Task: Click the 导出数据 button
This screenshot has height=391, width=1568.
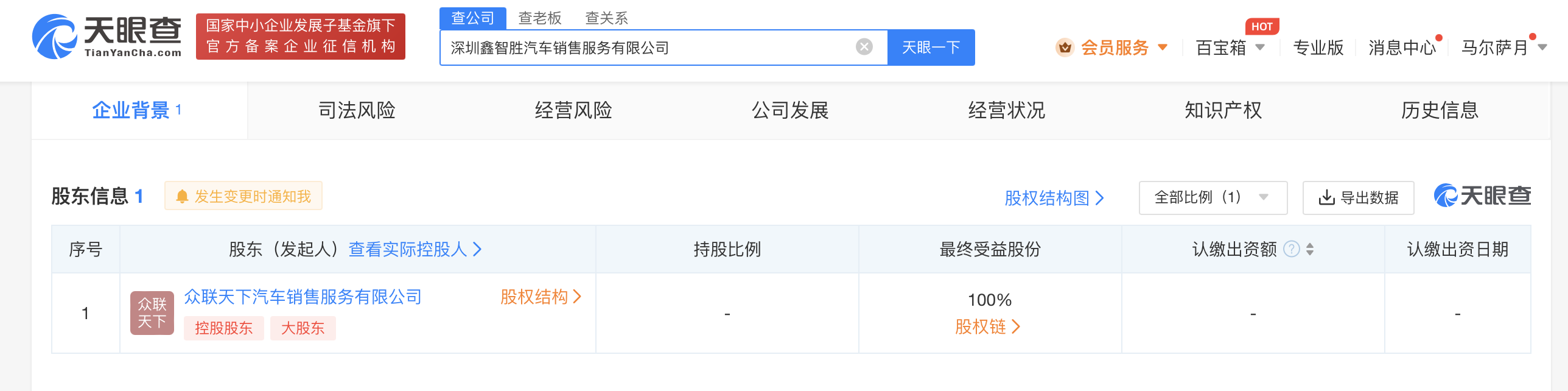Action: [x=1358, y=197]
